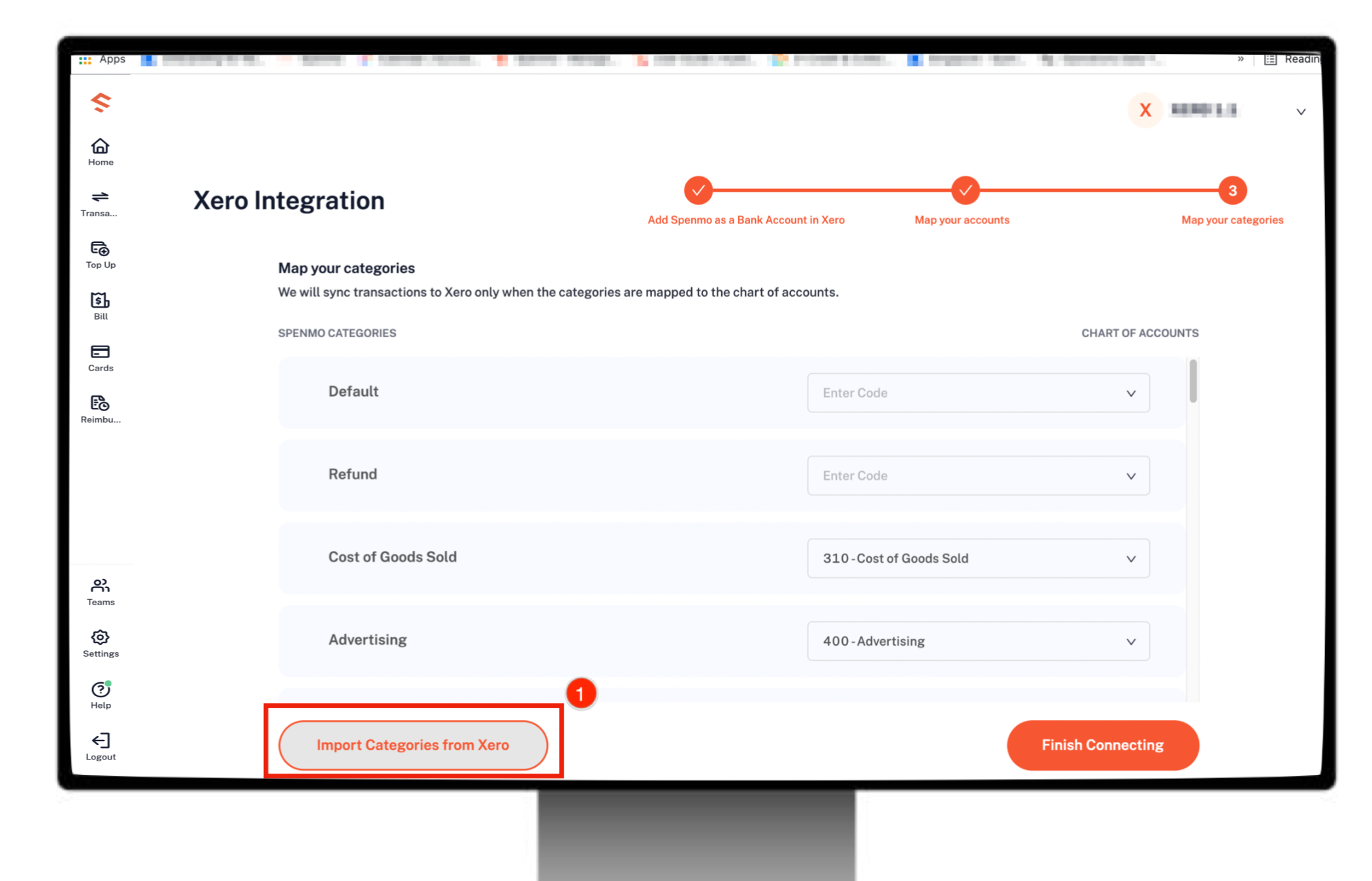The image size is (1372, 881).
Task: Open the Refund category Enter Code dropdown
Action: (x=978, y=476)
